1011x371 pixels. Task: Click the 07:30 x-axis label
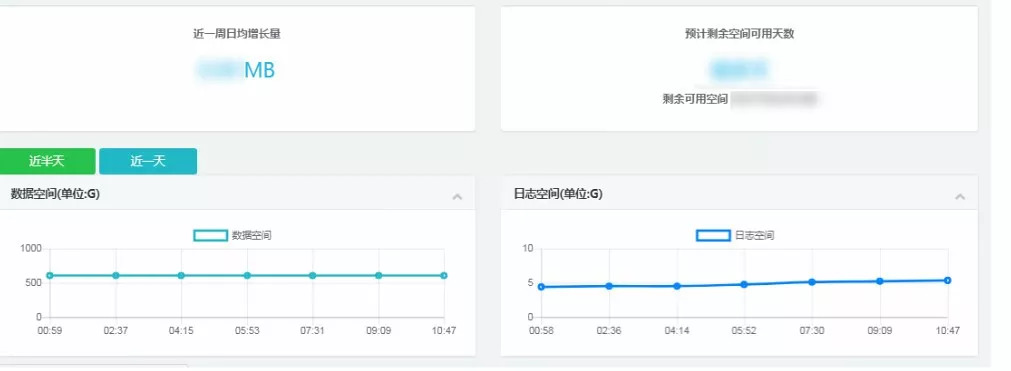tap(812, 330)
